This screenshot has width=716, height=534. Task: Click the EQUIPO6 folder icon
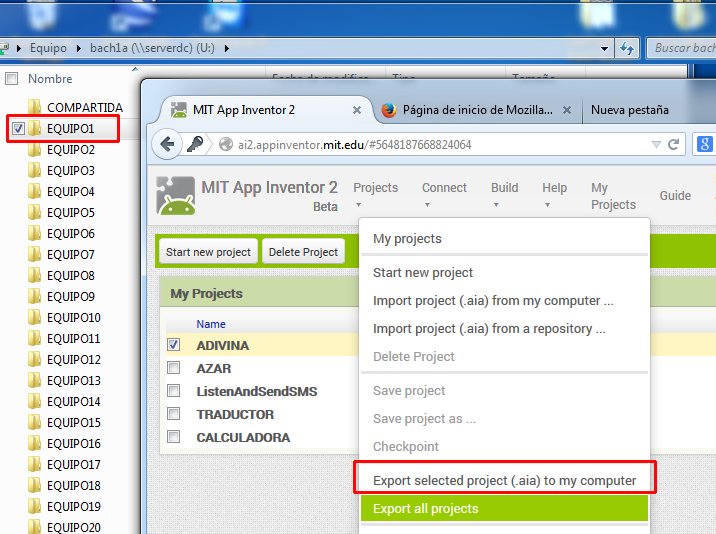click(x=34, y=233)
